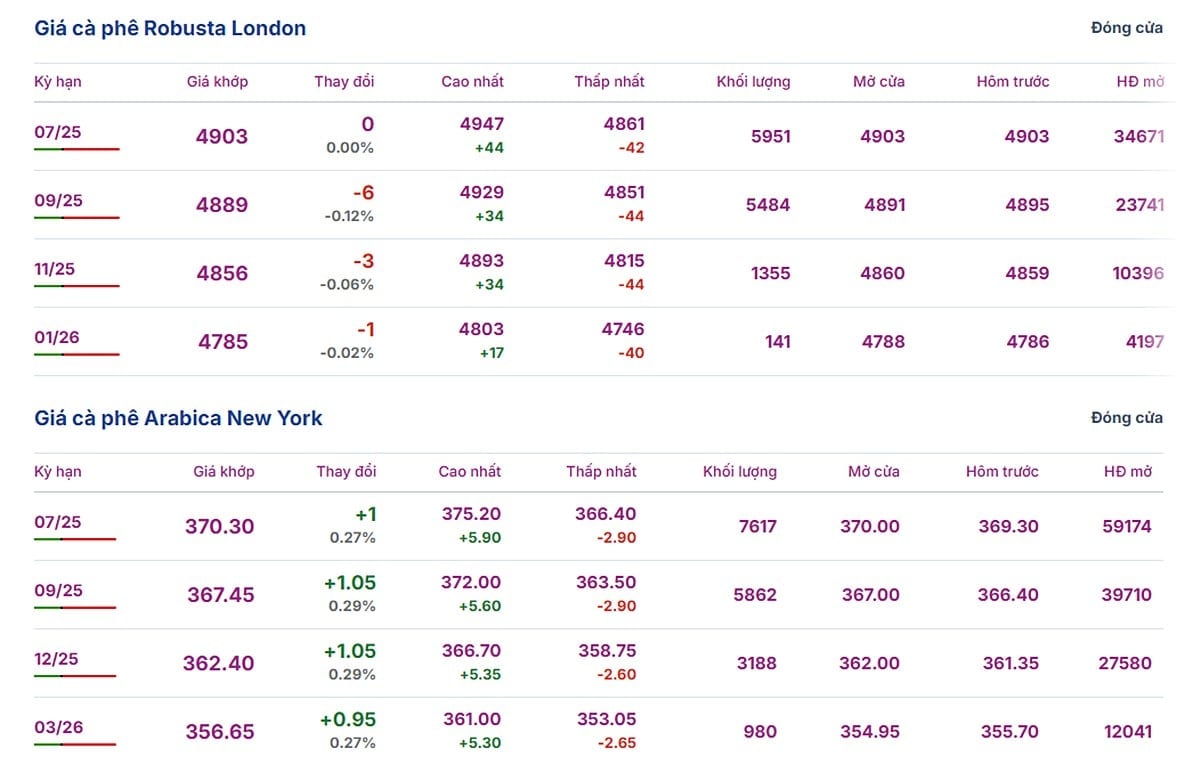1200x764 pixels.
Task: Click Đóng cửa status of Robusta table
Action: [1127, 28]
